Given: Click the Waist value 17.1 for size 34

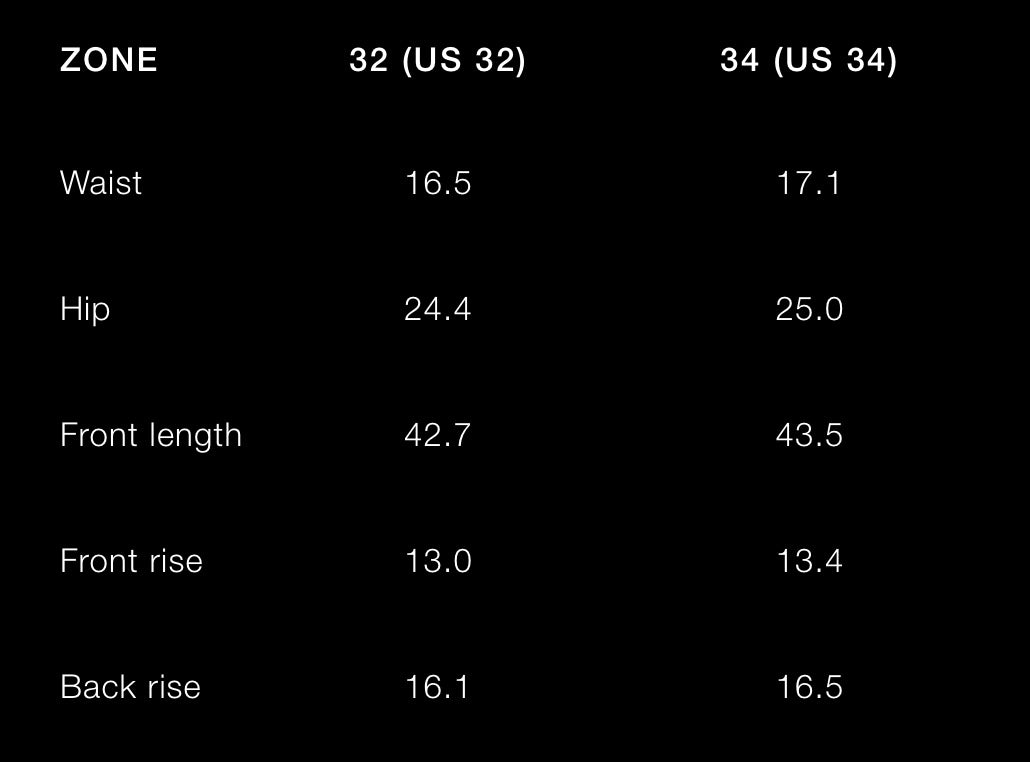Looking at the screenshot, I should point(808,183).
